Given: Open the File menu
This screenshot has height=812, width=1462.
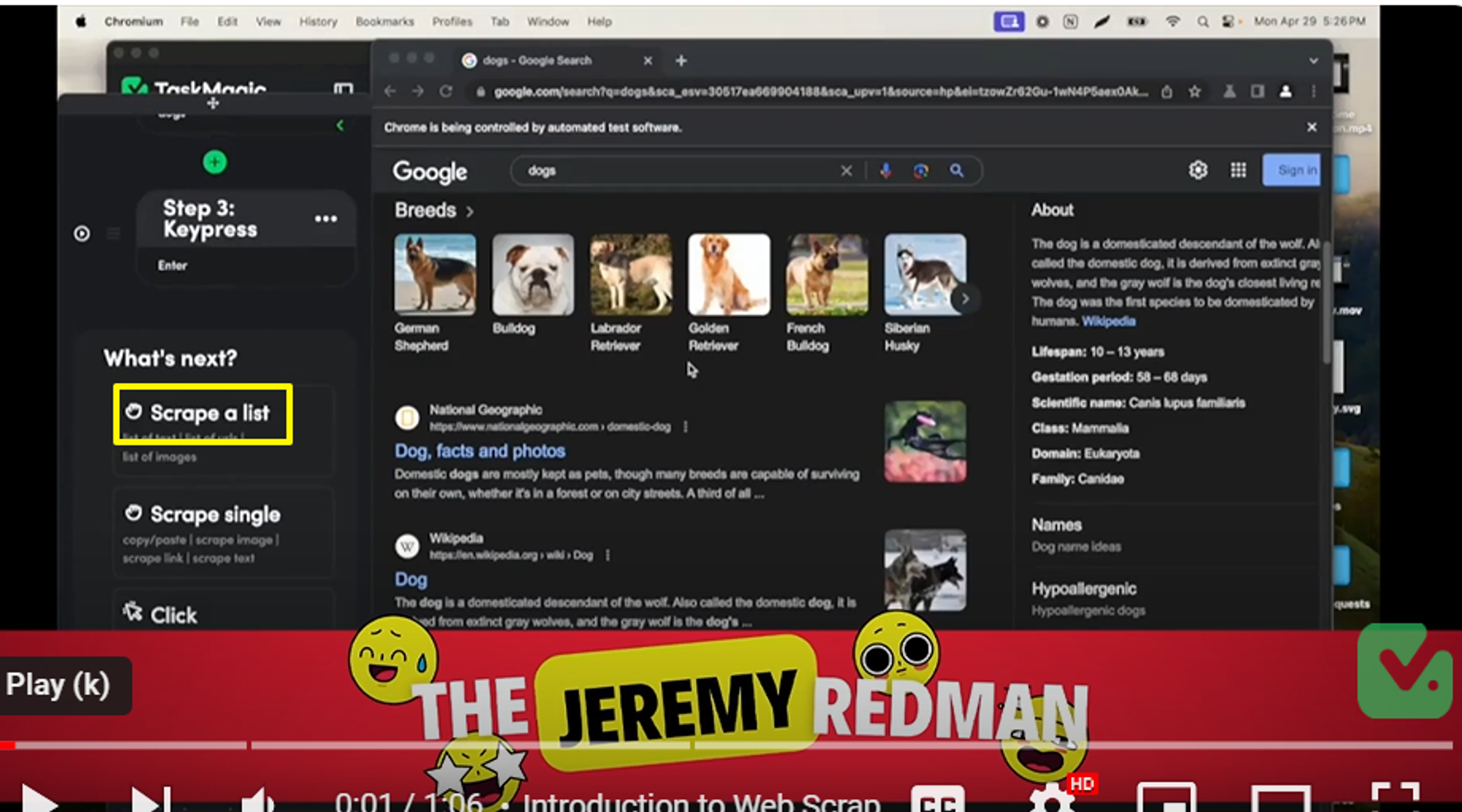Looking at the screenshot, I should (x=190, y=22).
